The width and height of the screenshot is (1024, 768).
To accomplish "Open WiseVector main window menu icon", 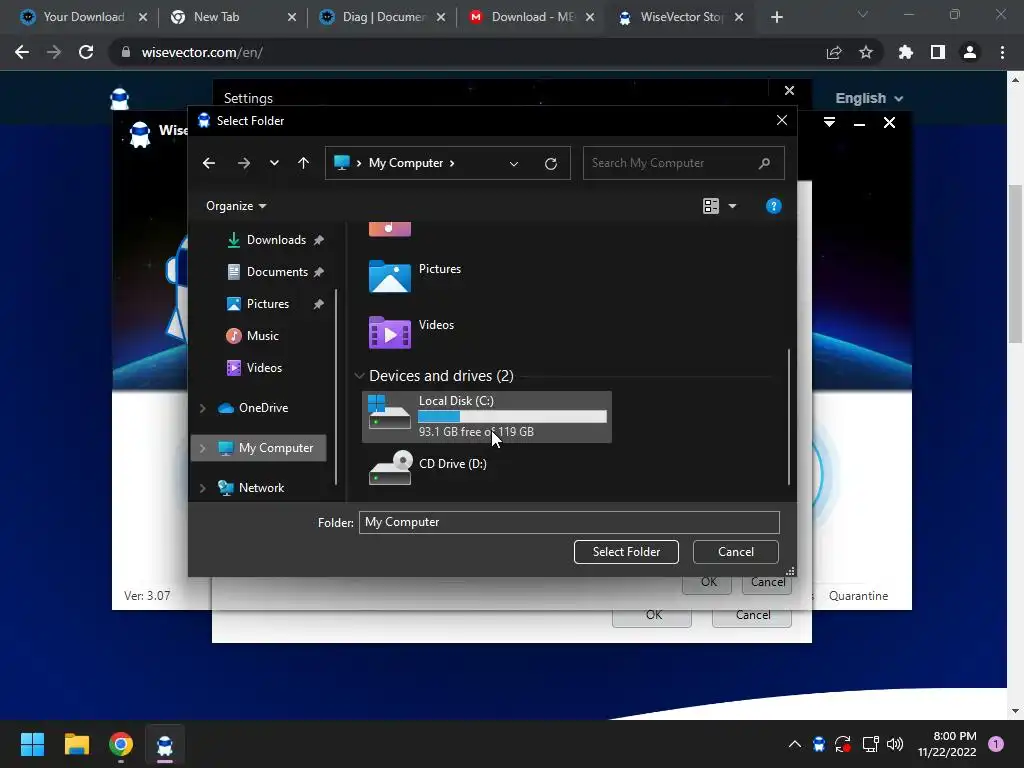I will click(x=829, y=123).
